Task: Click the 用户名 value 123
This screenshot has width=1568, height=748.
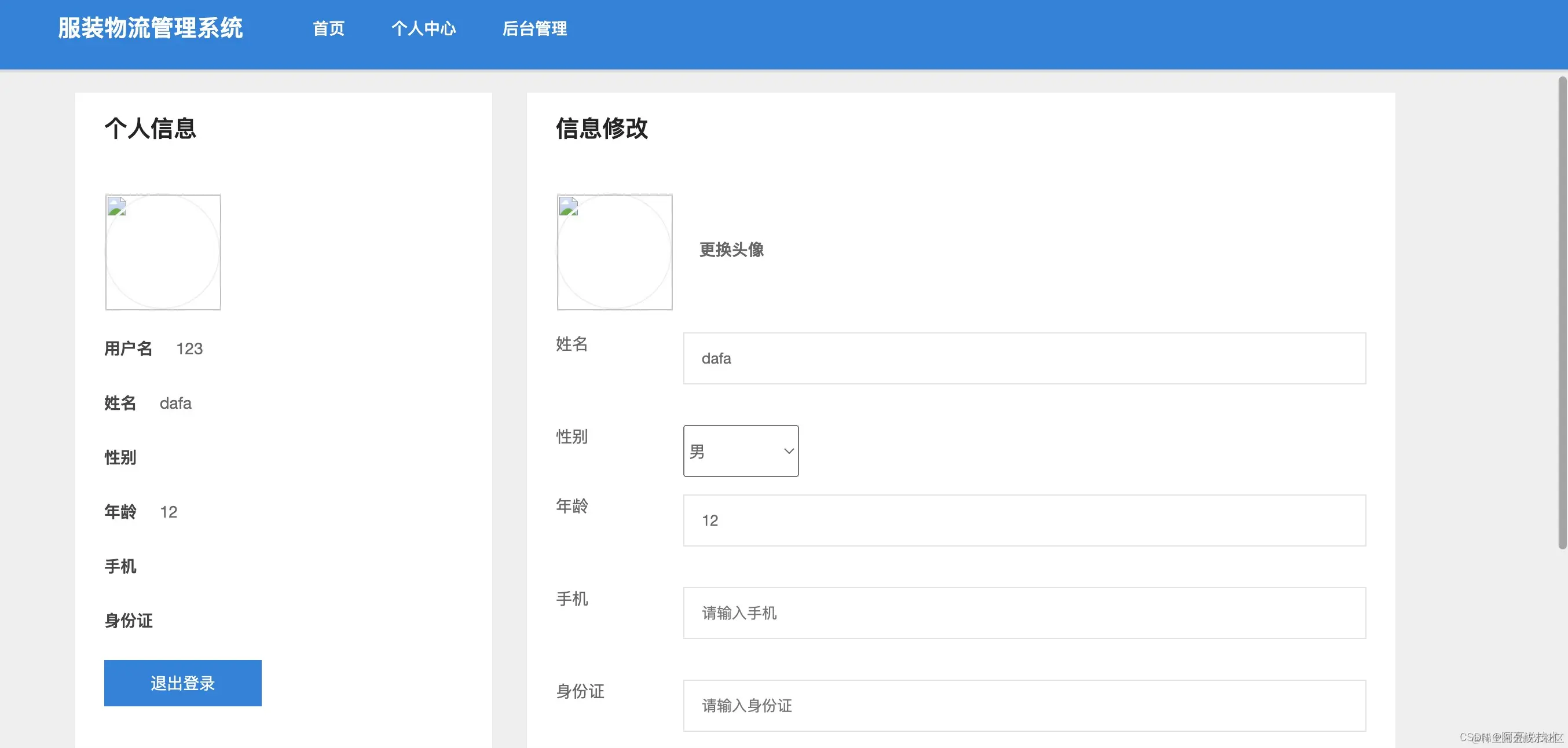Action: tap(189, 349)
